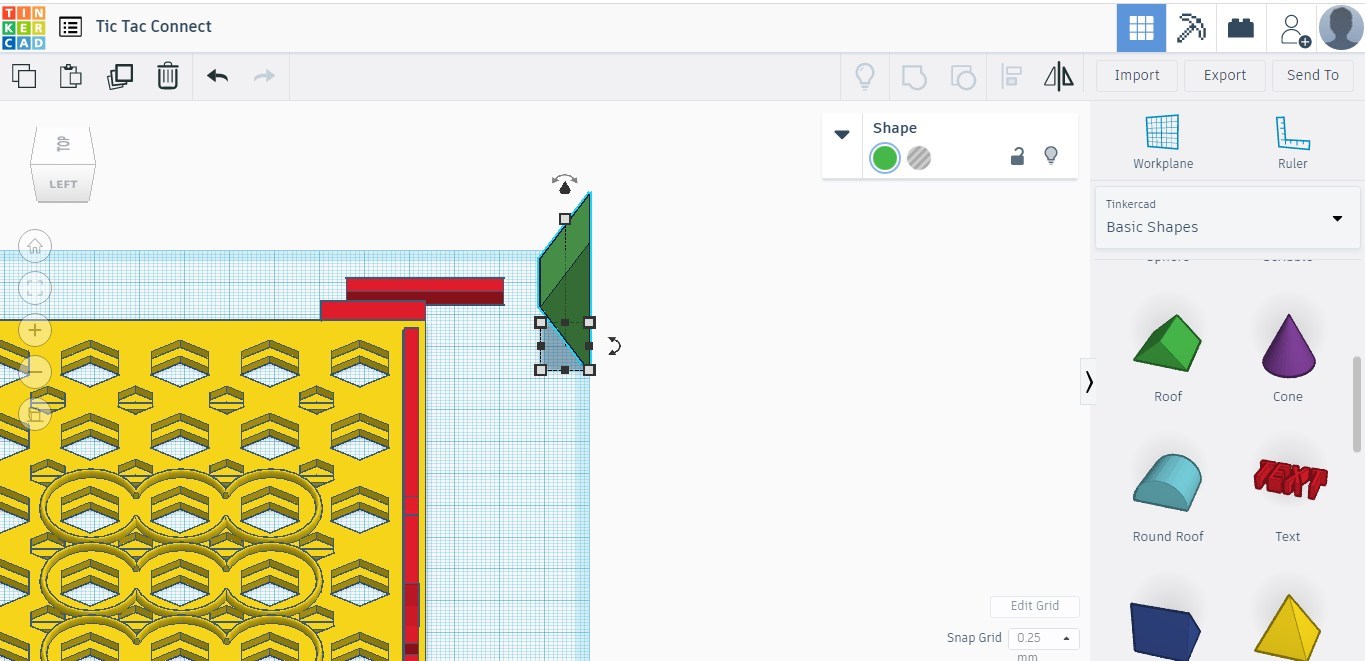
Task: Switch to the 3D design grid view
Action: (x=1141, y=27)
